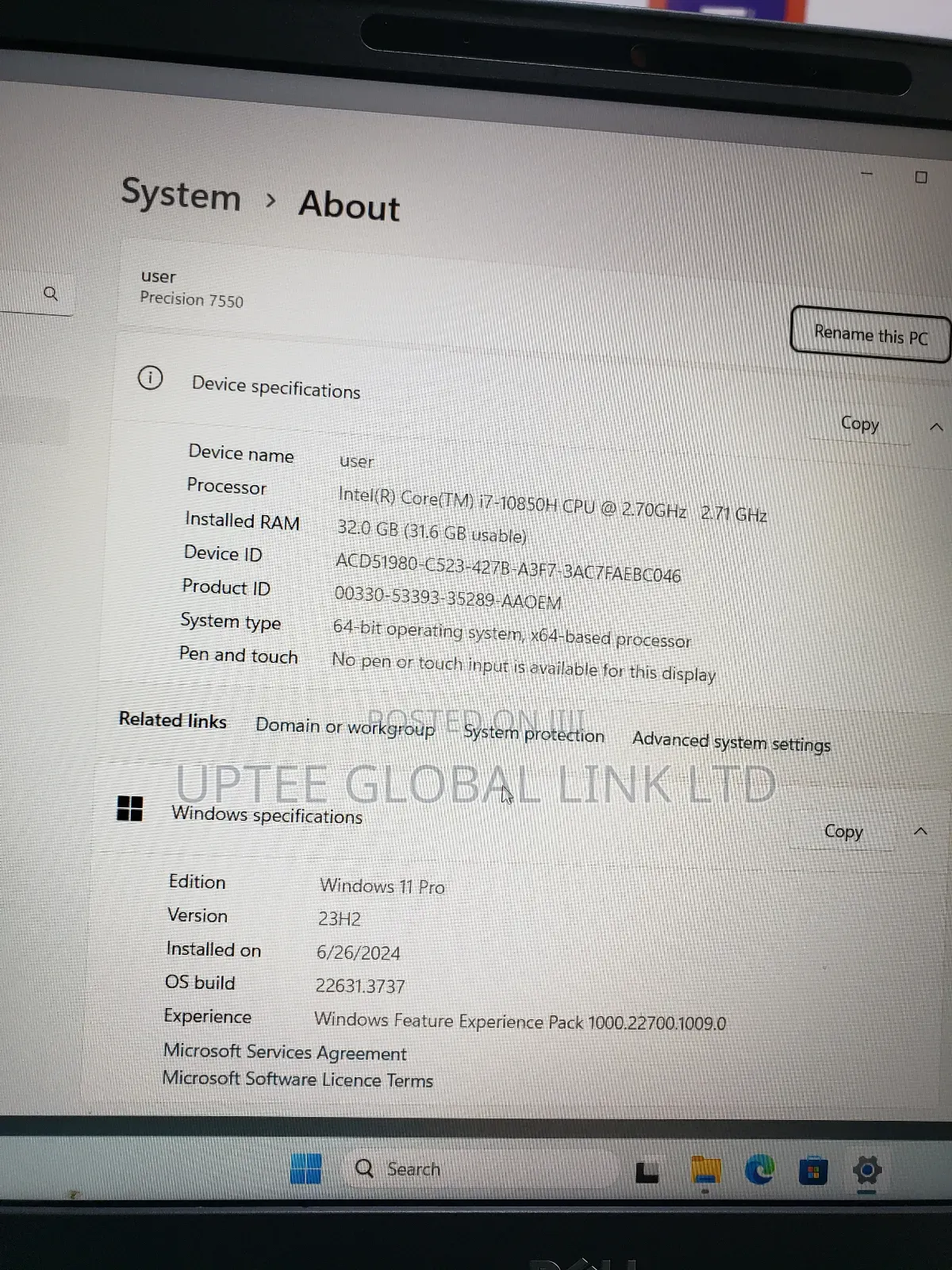952x1270 pixels.
Task: Select the 32.0 GB installed RAM value
Action: tap(432, 532)
